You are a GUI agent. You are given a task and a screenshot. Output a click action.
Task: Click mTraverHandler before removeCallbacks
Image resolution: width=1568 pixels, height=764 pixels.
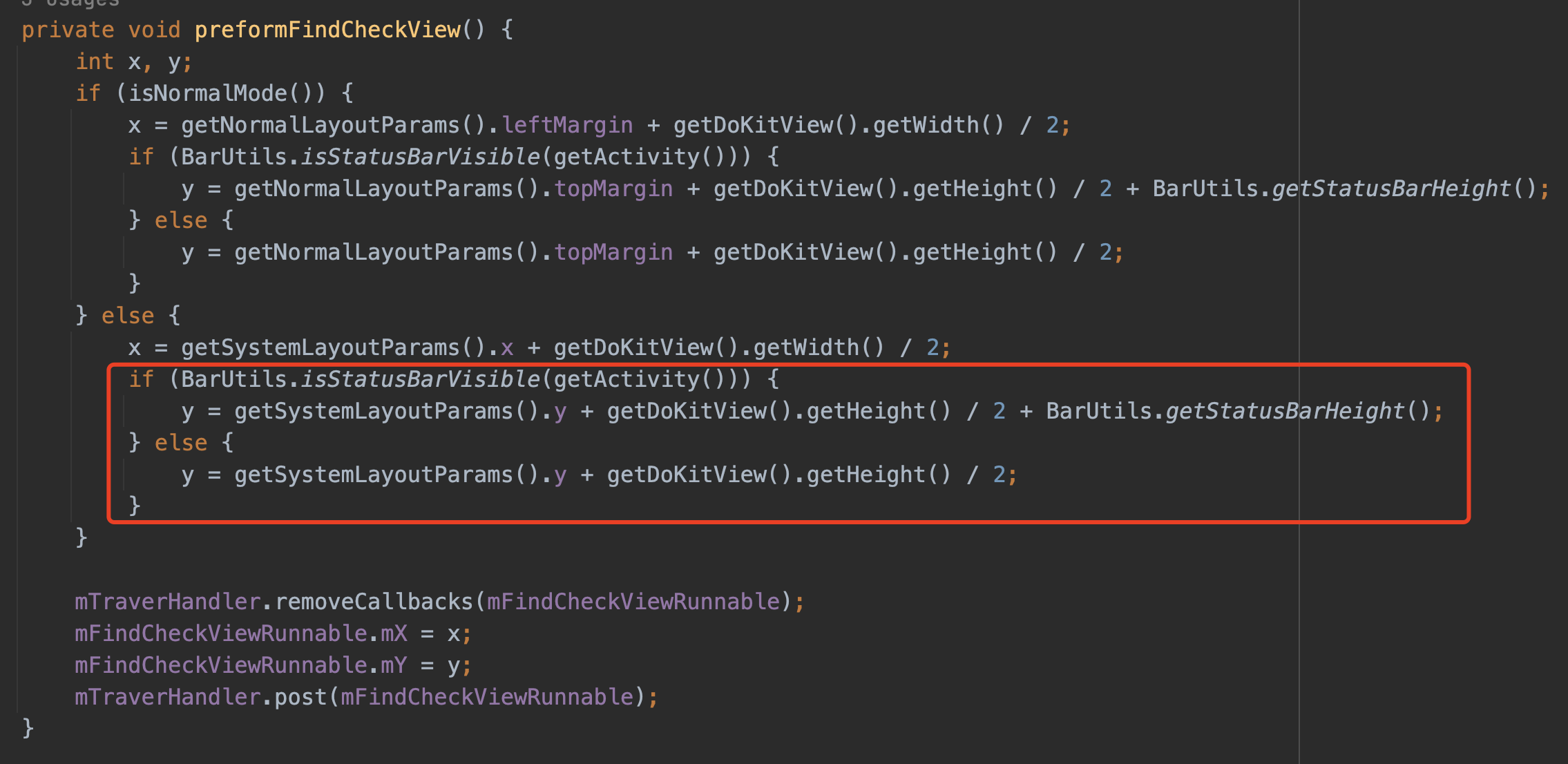(x=168, y=602)
